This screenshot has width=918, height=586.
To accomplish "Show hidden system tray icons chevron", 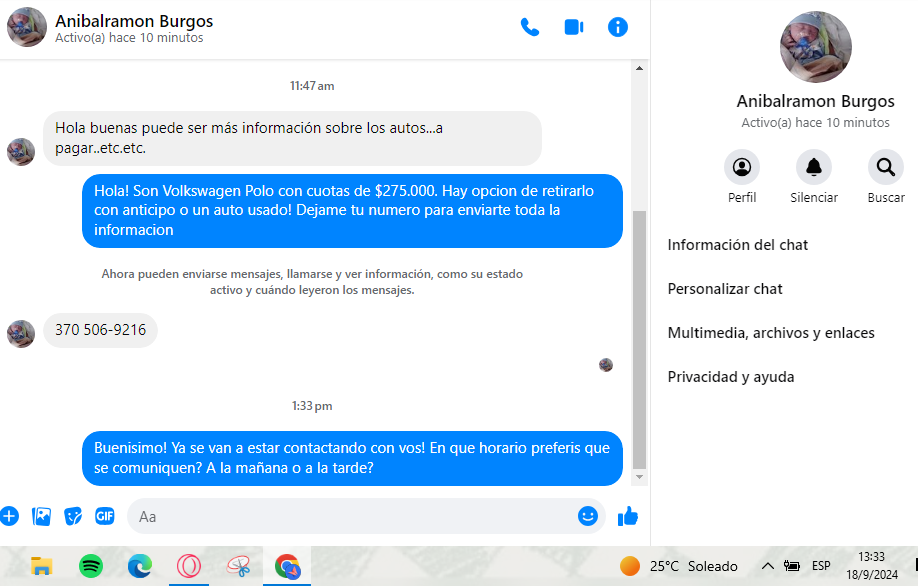I will pyautogui.click(x=768, y=566).
